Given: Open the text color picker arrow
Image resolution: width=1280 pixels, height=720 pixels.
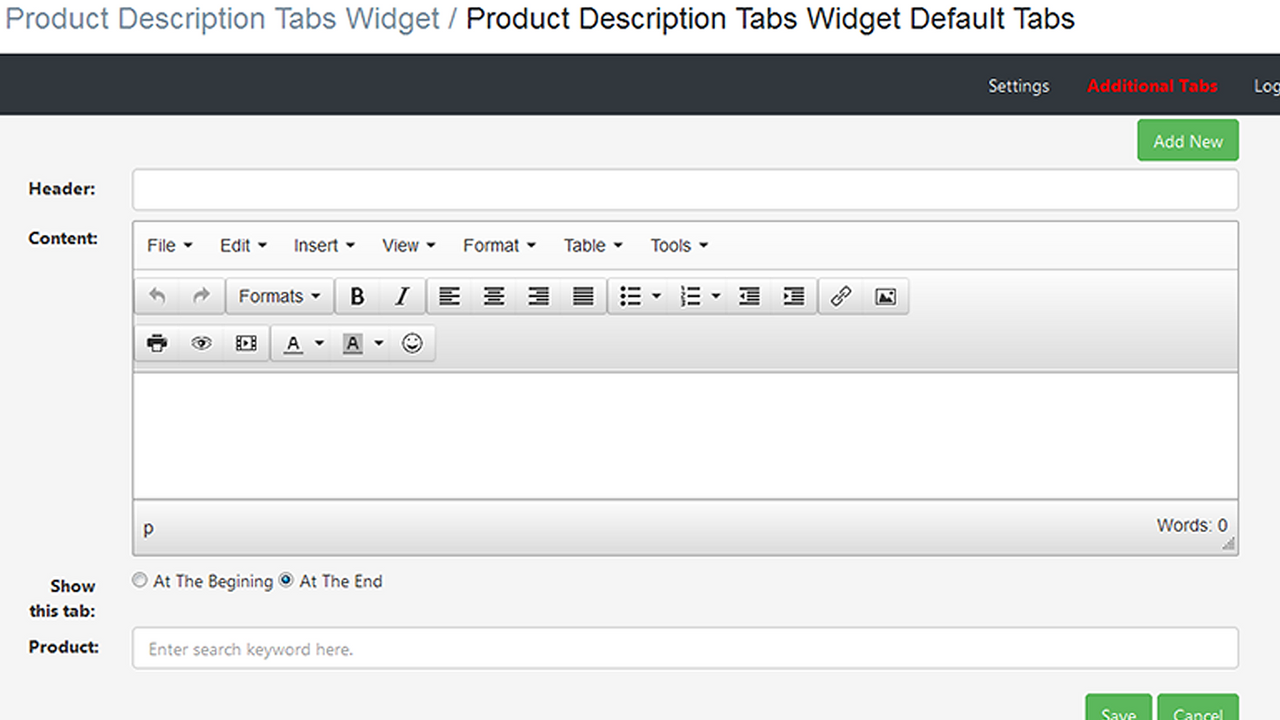Looking at the screenshot, I should click(320, 343).
